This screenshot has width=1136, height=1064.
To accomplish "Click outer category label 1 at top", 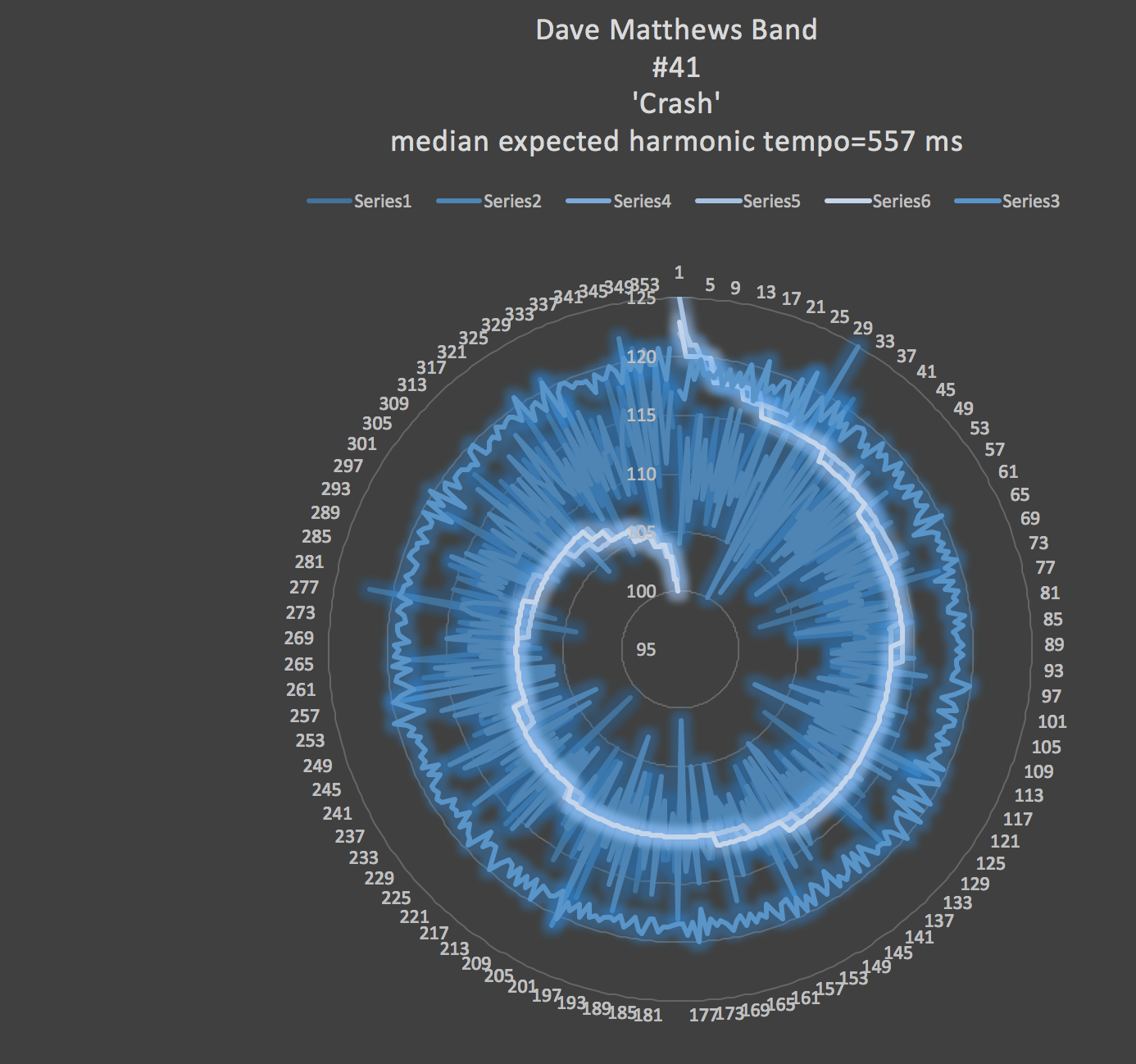I will coord(679,273).
